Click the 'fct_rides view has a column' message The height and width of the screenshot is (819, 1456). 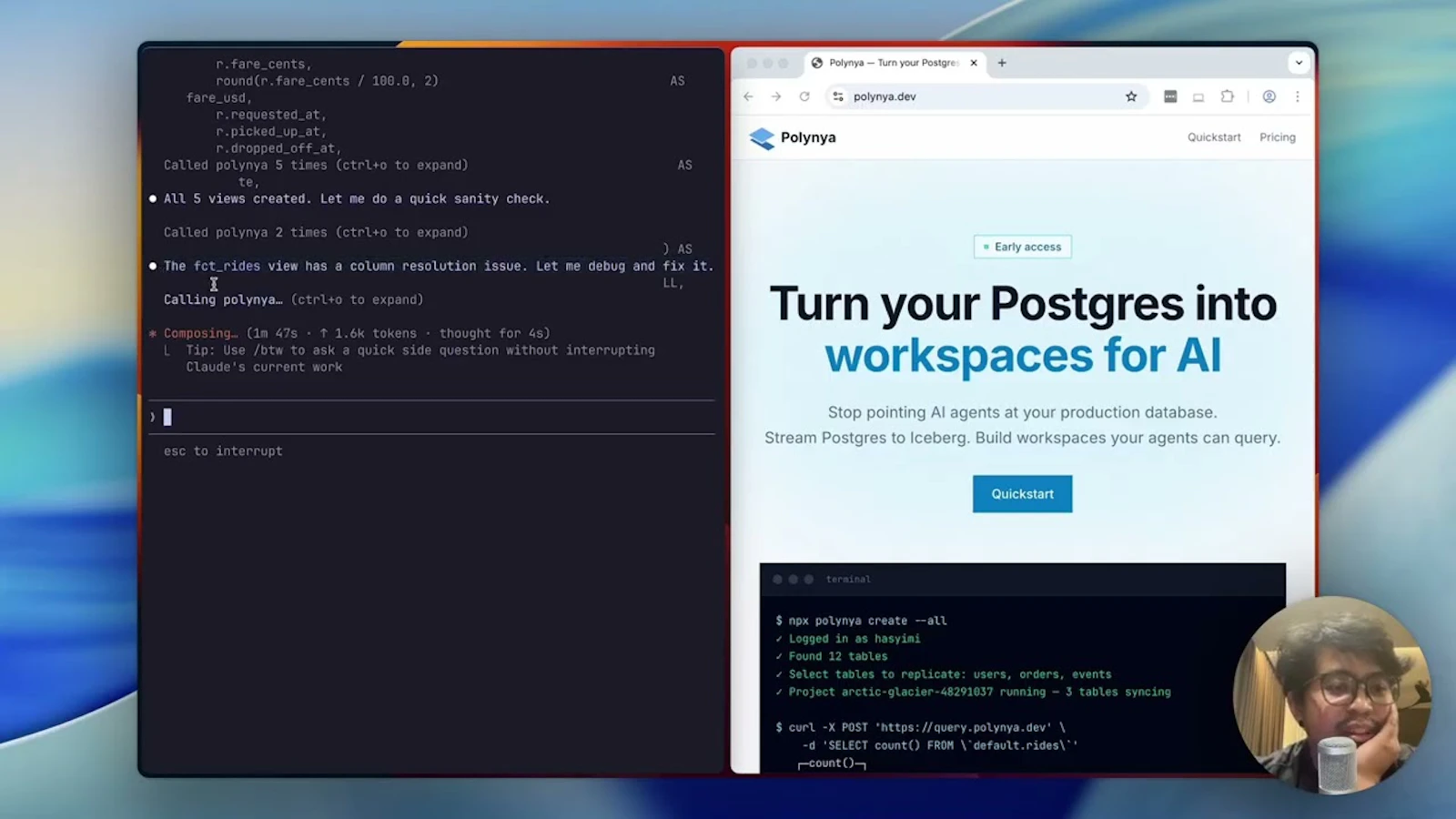click(439, 267)
